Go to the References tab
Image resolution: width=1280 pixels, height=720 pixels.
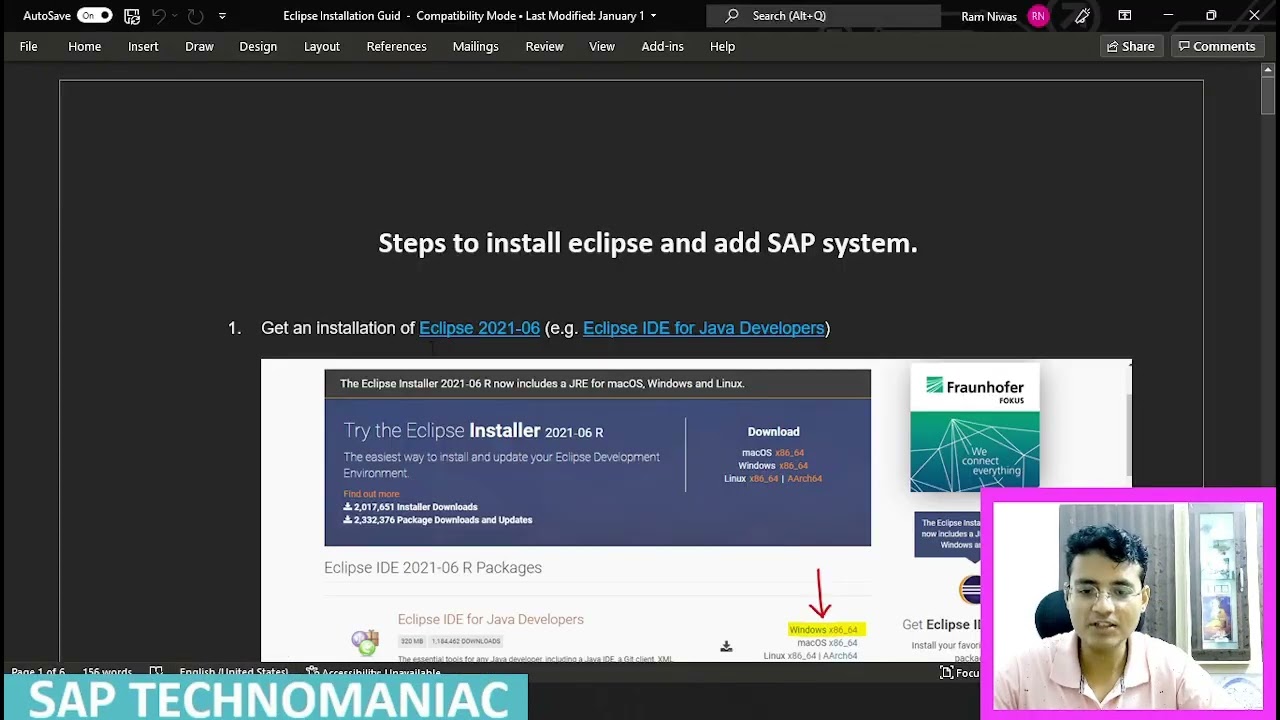coord(396,46)
